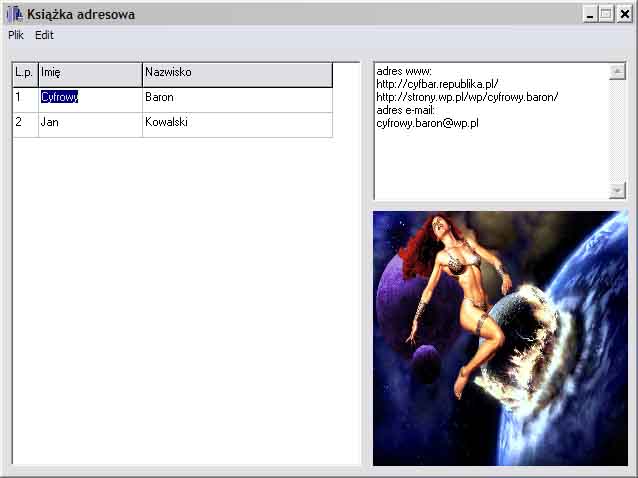Click the Imię column header
The height and width of the screenshot is (478, 638).
(90, 74)
